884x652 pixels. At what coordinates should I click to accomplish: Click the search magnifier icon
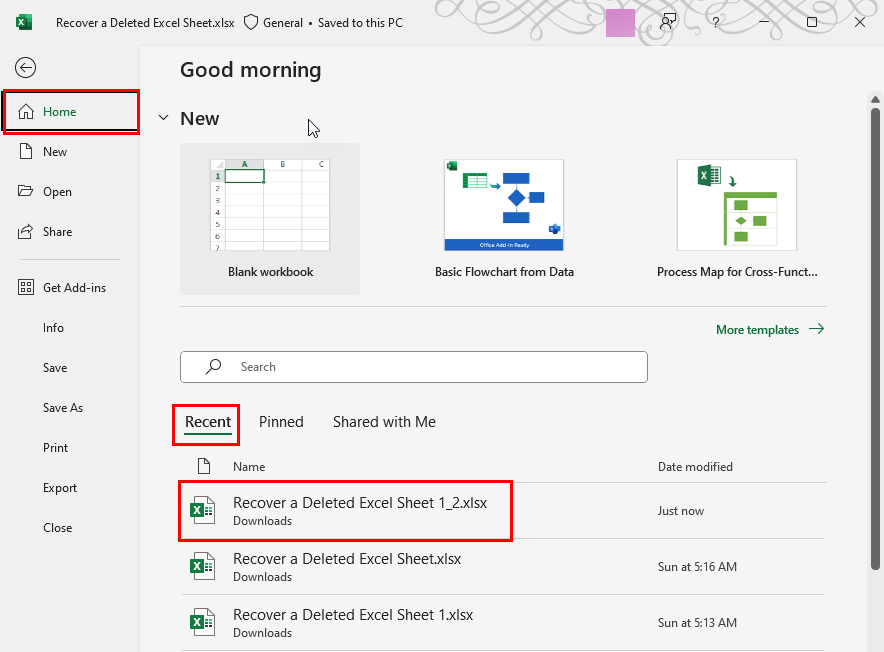213,367
